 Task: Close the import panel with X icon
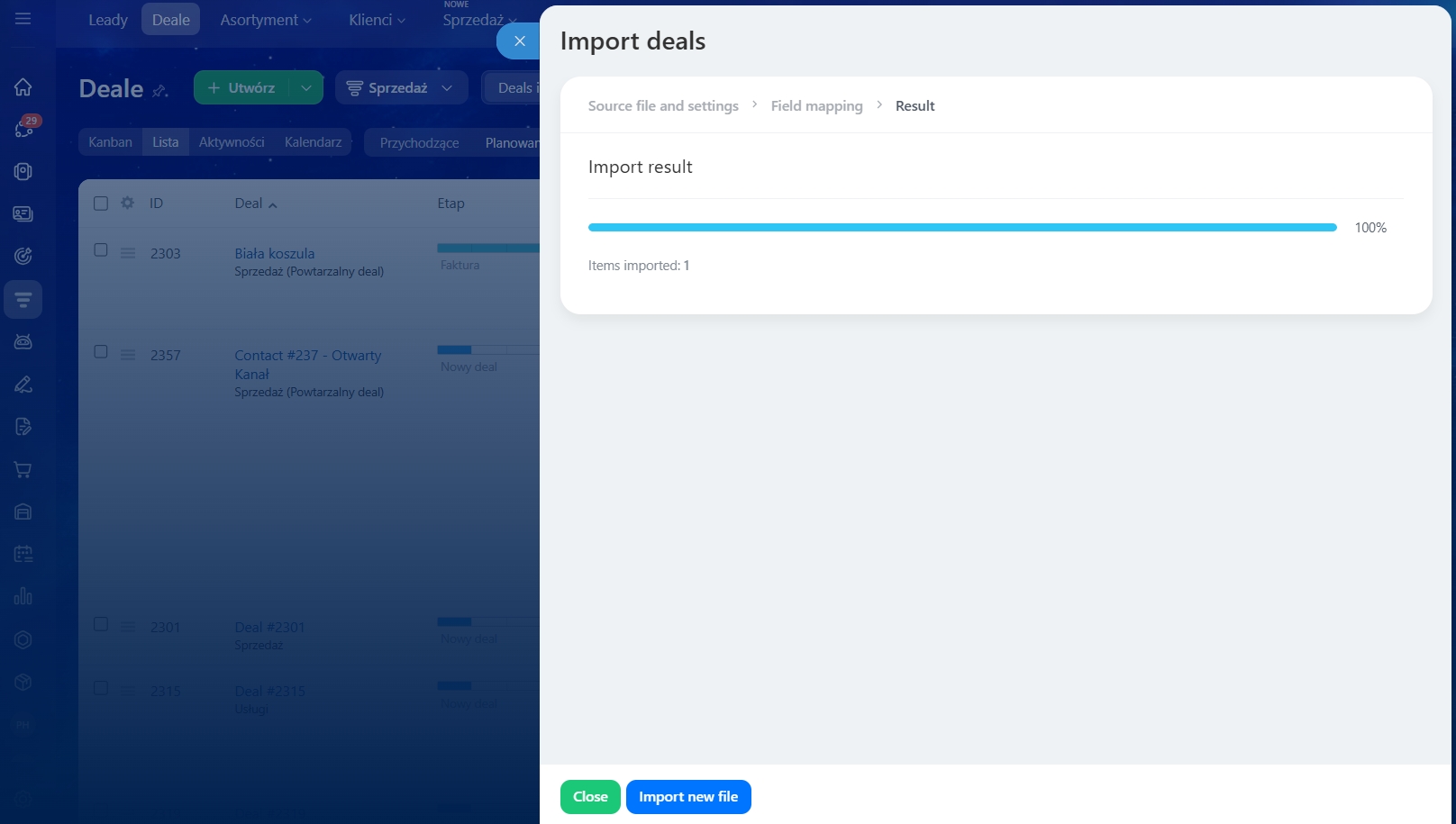519,41
